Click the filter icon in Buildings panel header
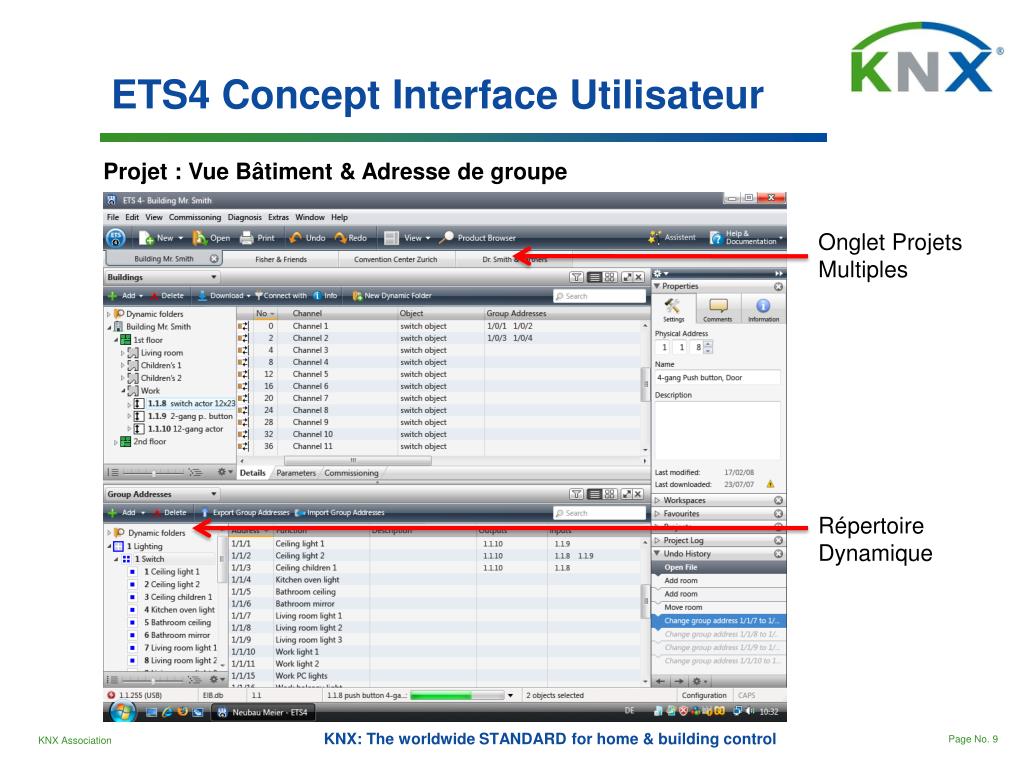Screen dimensions: 1024x768 (577, 277)
